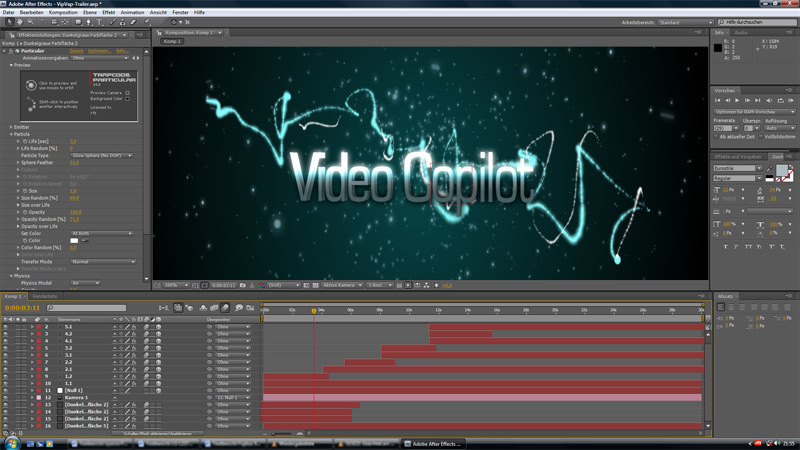Click all caps button in character panel

(748, 247)
